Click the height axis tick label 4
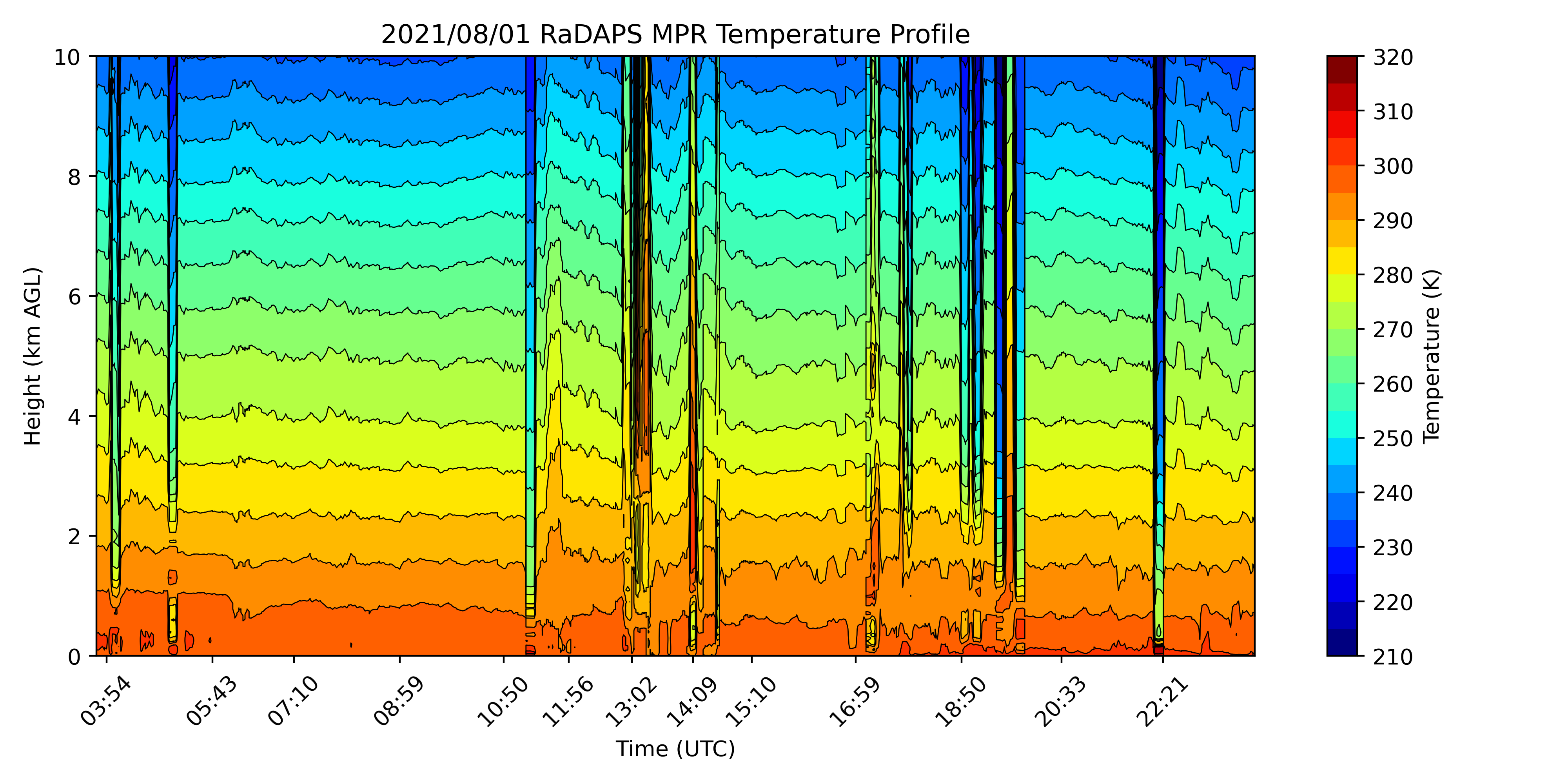The image size is (1568, 784). [74, 417]
